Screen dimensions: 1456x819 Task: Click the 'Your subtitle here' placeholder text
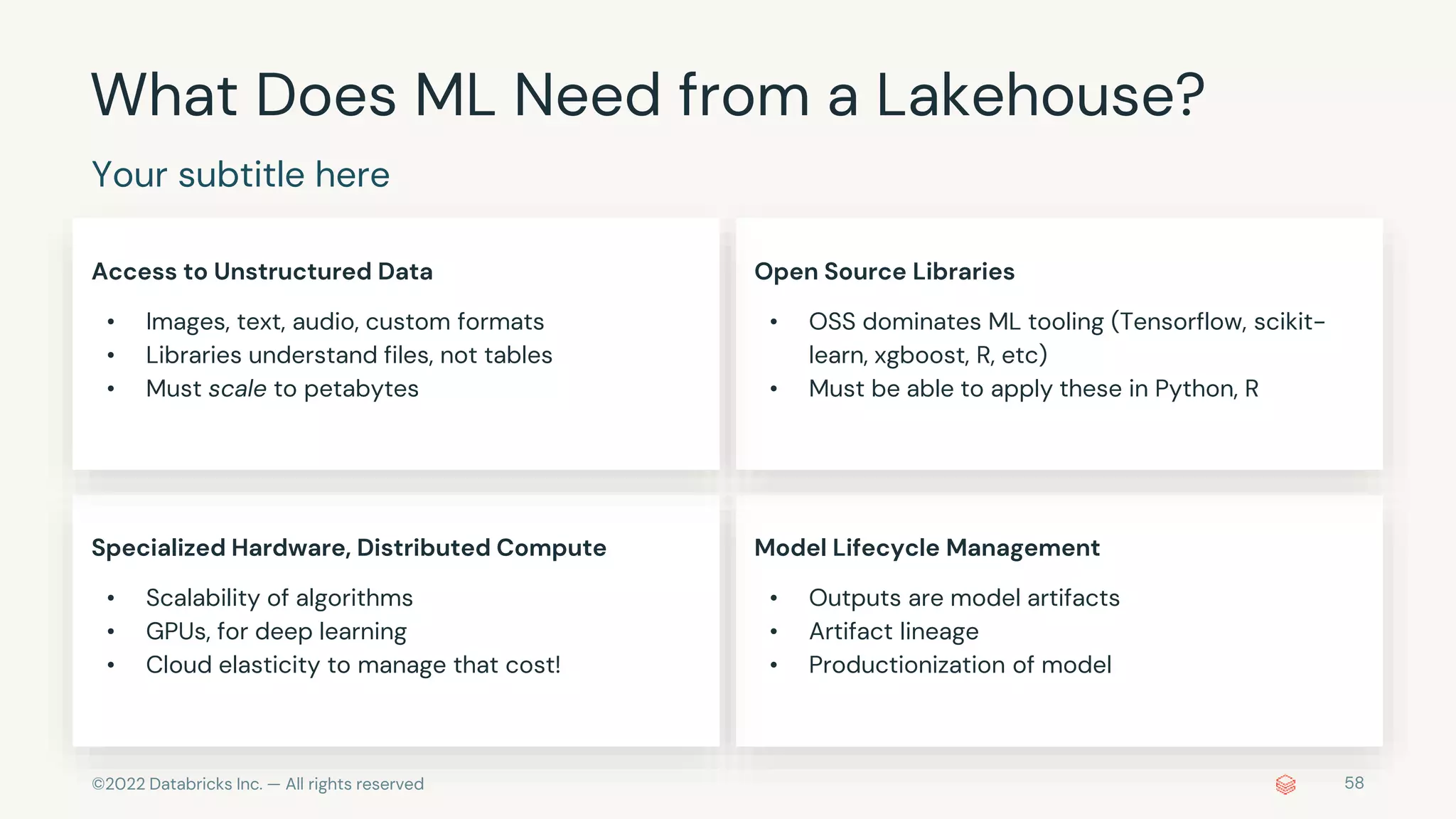coord(241,174)
